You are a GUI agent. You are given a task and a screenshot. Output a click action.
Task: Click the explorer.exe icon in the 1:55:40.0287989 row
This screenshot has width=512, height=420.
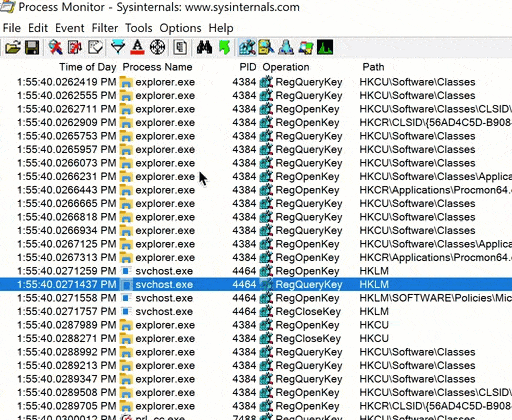pyautogui.click(x=126, y=325)
